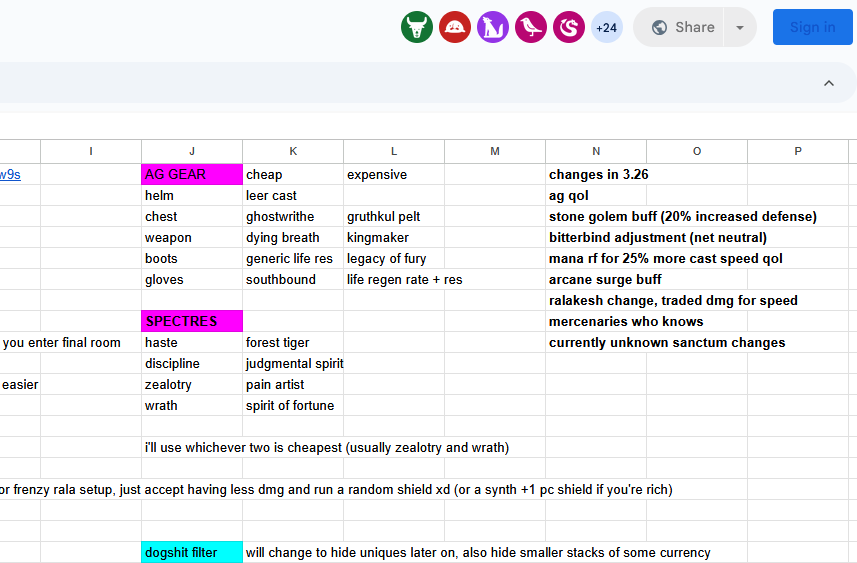Viewport: 857px width, 563px height.
Task: Select column K header
Action: (x=293, y=151)
